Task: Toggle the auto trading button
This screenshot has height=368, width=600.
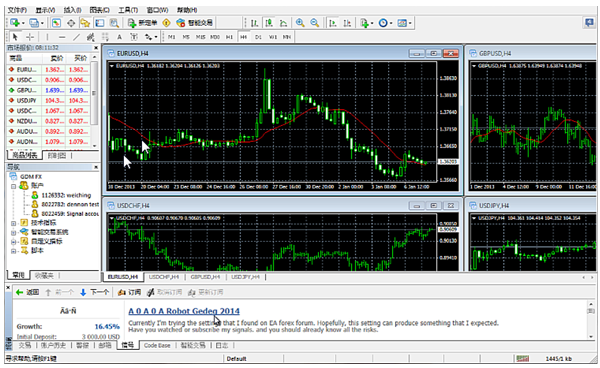Action: 194,23
